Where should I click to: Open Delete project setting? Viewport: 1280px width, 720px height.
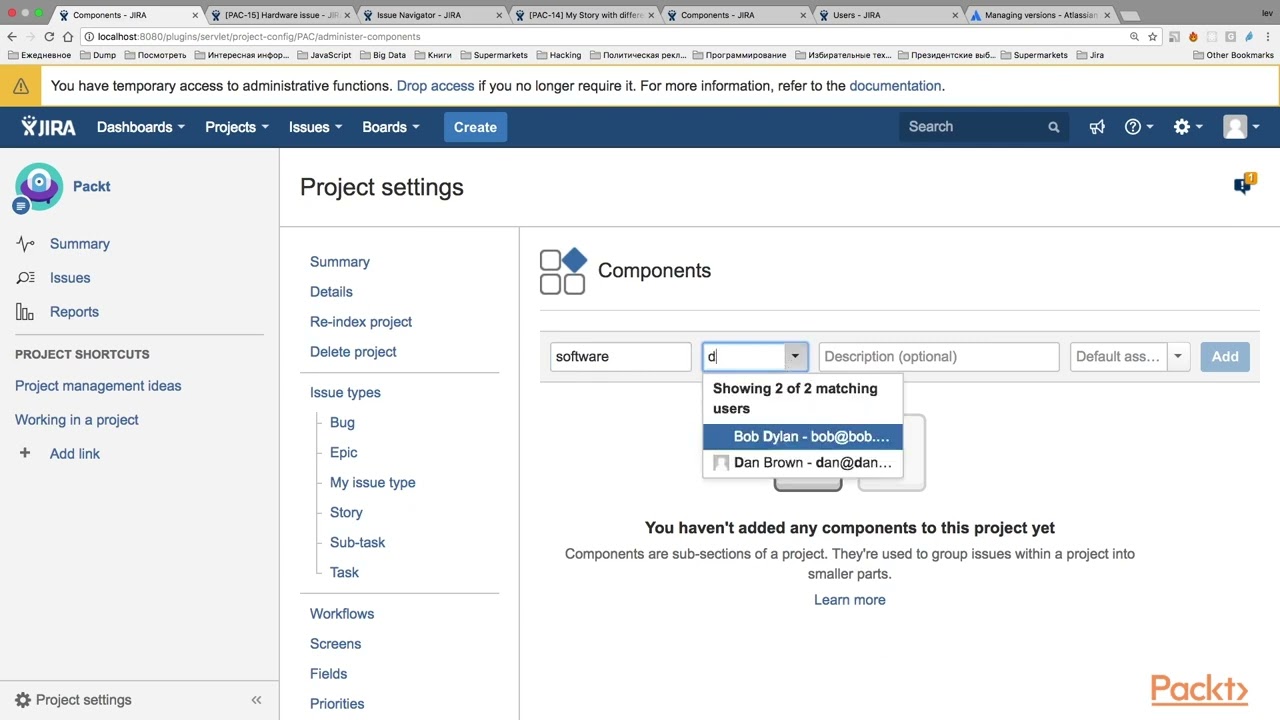(353, 352)
